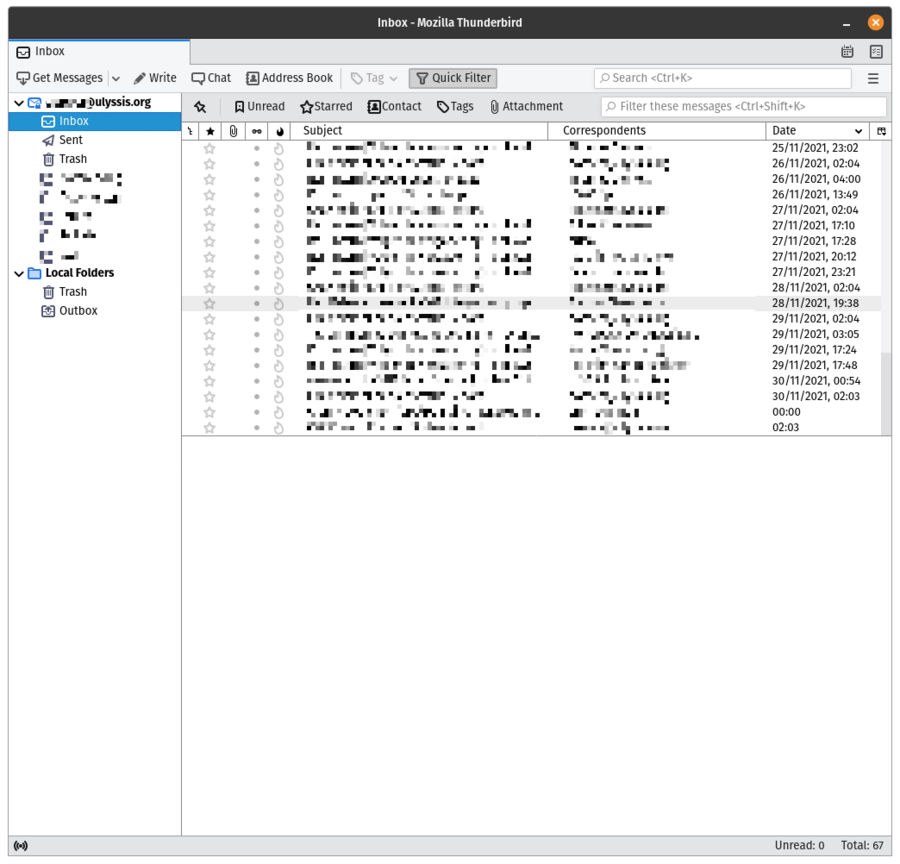Open the Chat panel
The width and height of the screenshot is (900, 864).
click(210, 78)
